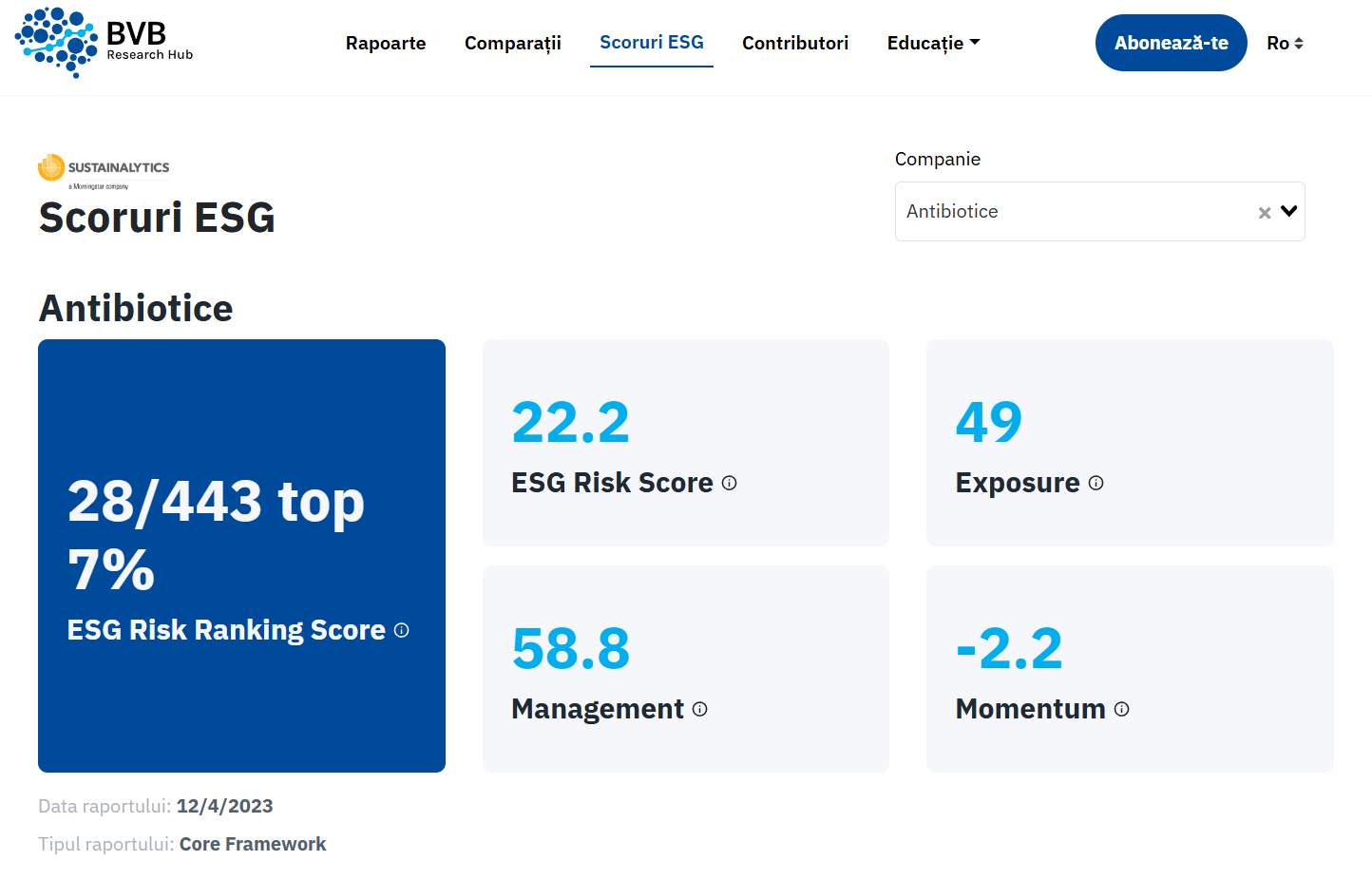The image size is (1372, 880).
Task: Click the Sustainalytics logo
Action: 104,171
